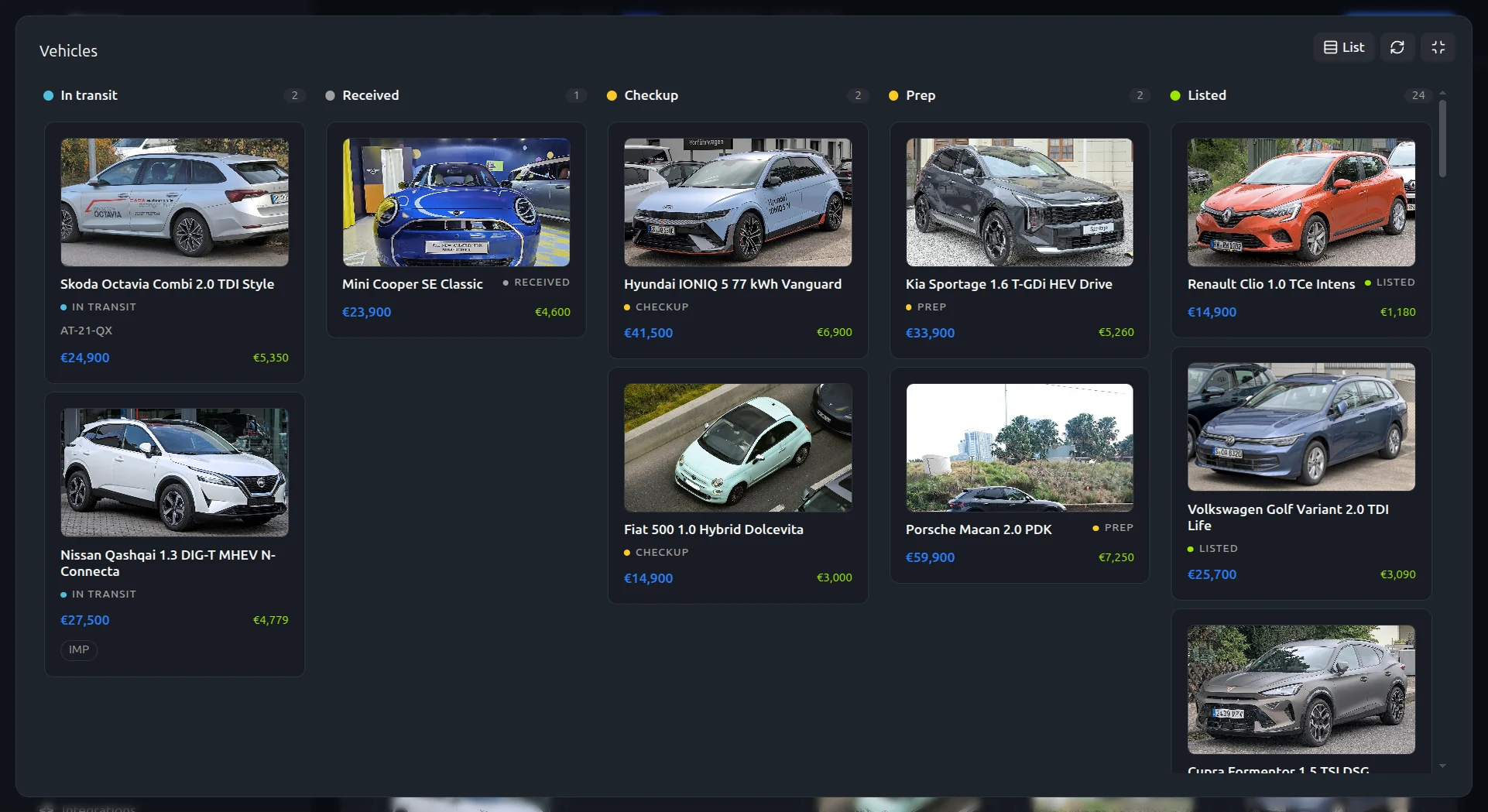Click Volkswagen Golf Variant 2.0 TDI title

tap(1288, 517)
